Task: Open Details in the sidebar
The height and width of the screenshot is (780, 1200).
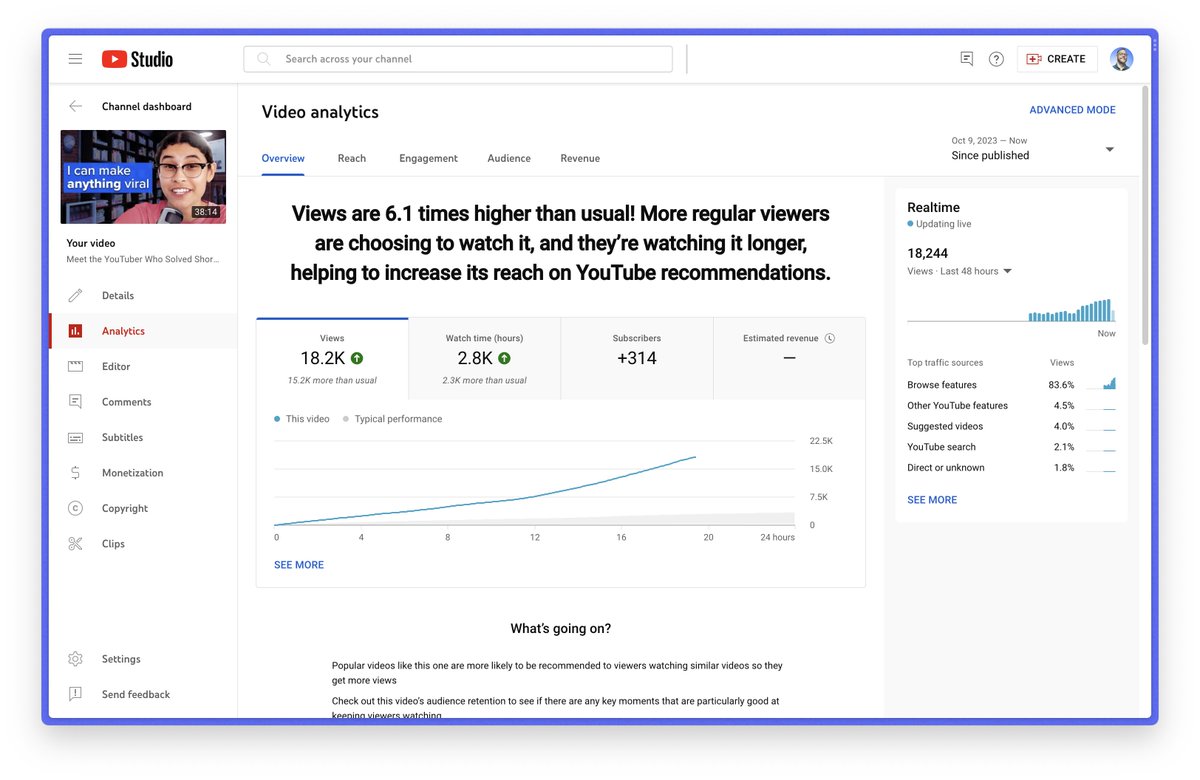Action: pyautogui.click(x=143, y=296)
